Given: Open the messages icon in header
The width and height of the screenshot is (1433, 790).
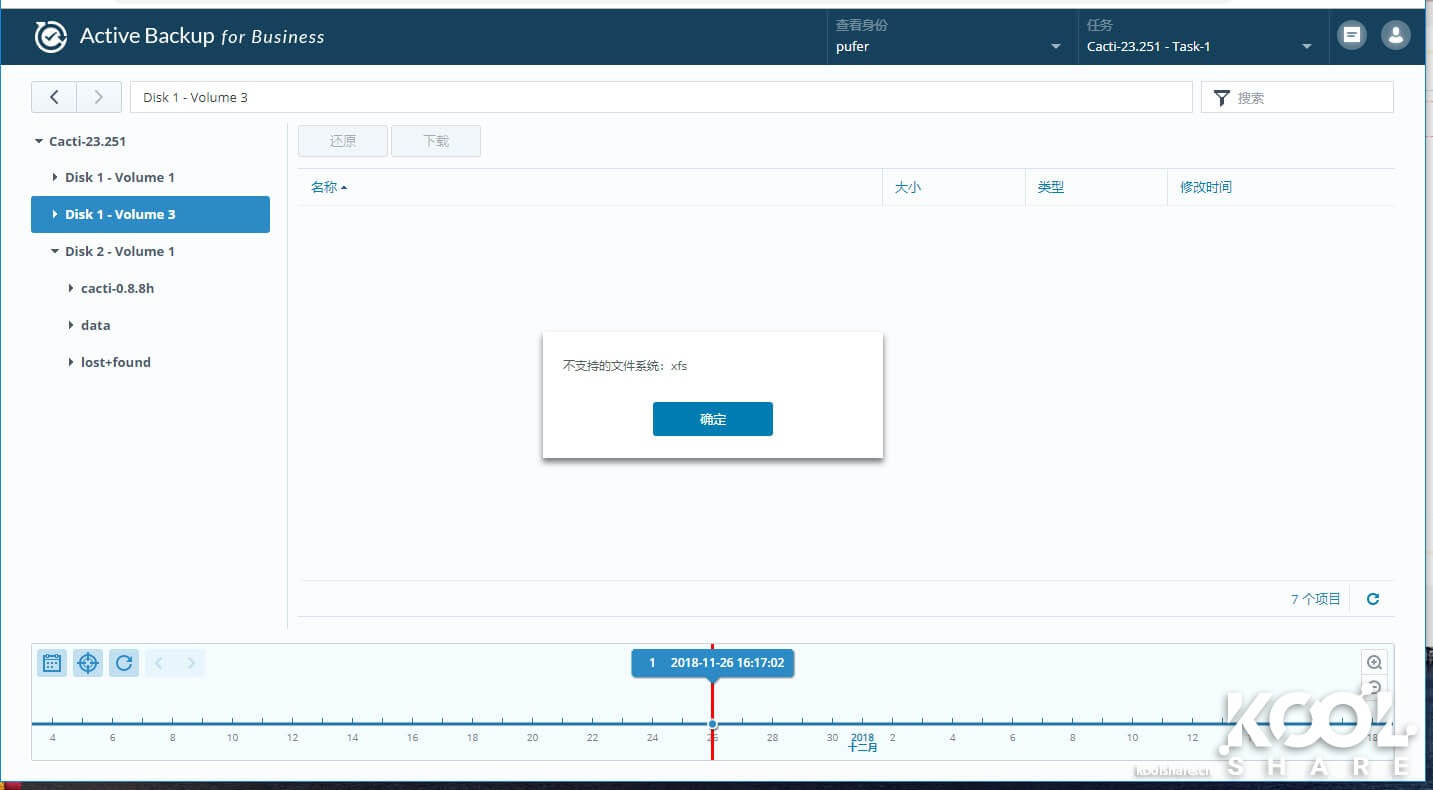Looking at the screenshot, I should tap(1352, 35).
